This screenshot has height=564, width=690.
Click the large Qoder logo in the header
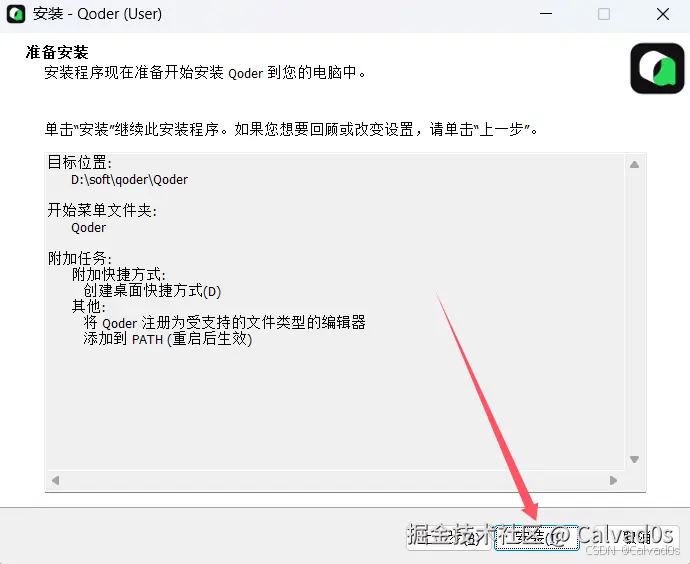[x=657, y=68]
